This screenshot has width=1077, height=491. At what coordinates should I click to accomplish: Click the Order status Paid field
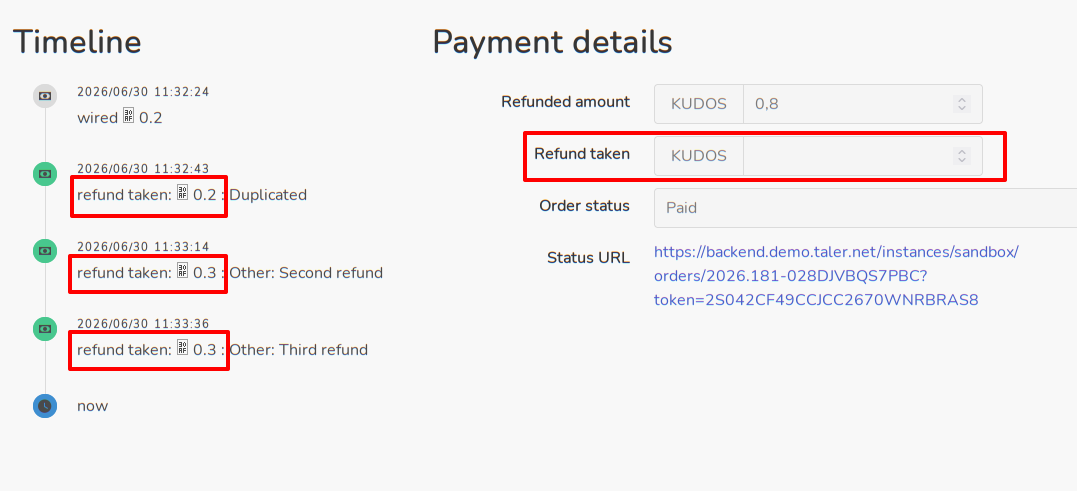[x=865, y=207]
